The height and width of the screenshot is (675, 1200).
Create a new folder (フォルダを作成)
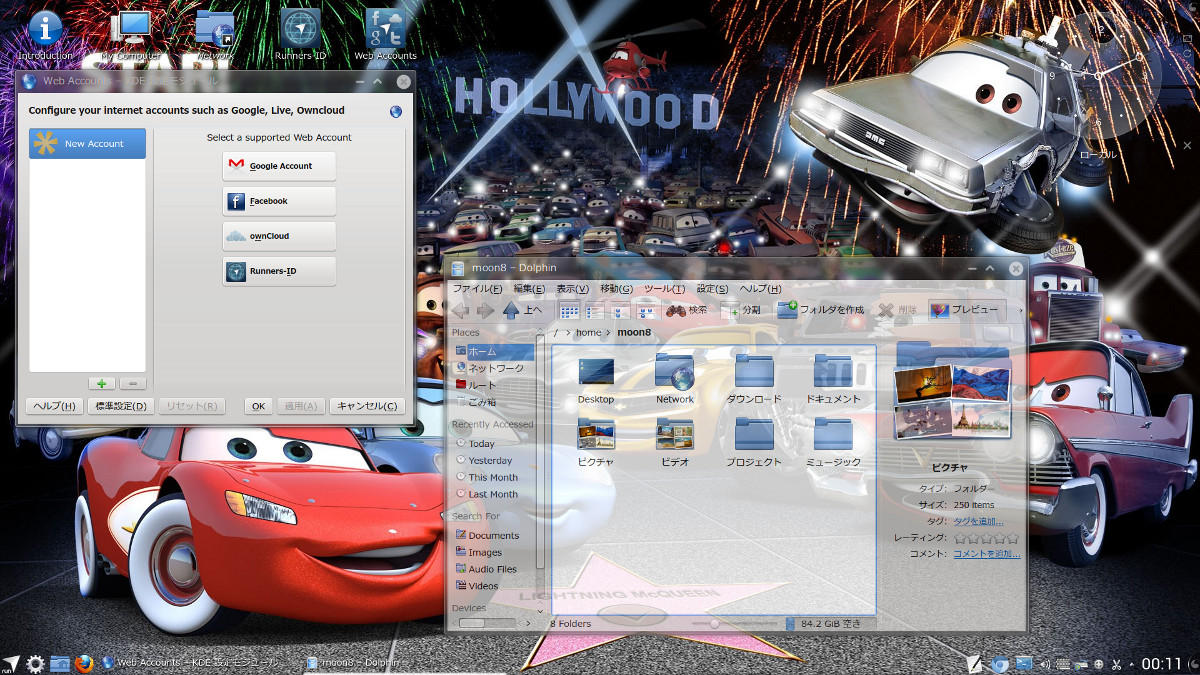[x=821, y=310]
